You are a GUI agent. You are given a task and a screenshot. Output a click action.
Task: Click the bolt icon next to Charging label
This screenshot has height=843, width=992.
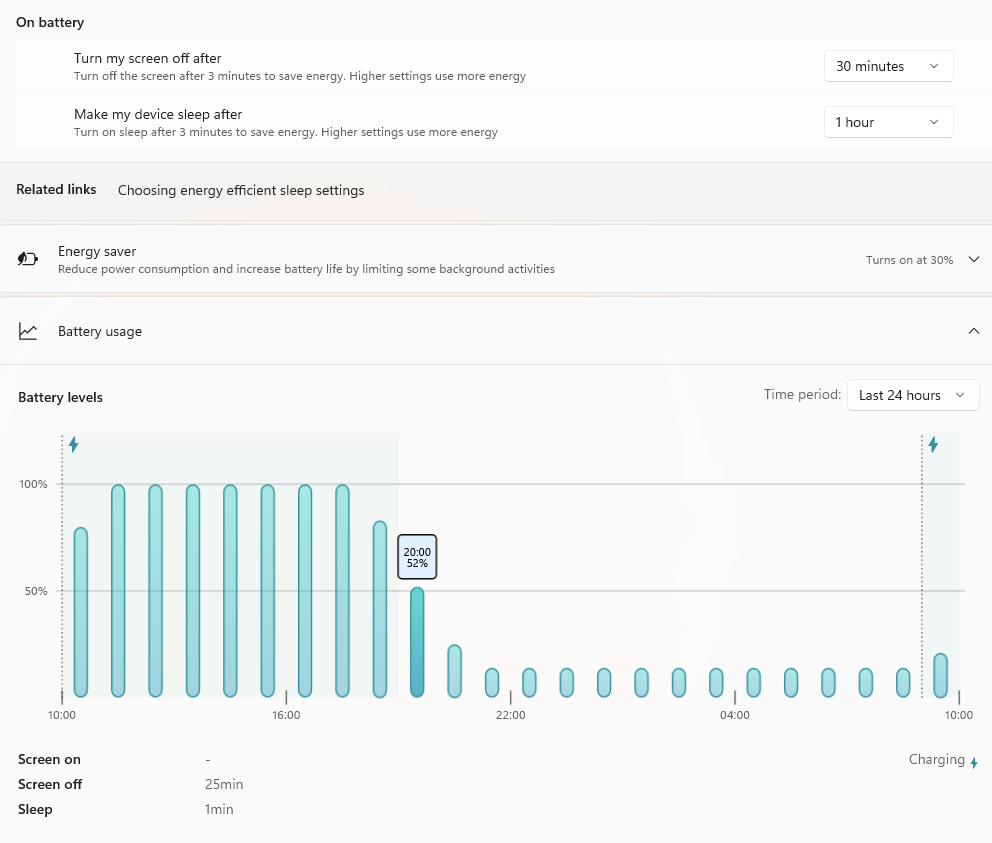coord(974,762)
